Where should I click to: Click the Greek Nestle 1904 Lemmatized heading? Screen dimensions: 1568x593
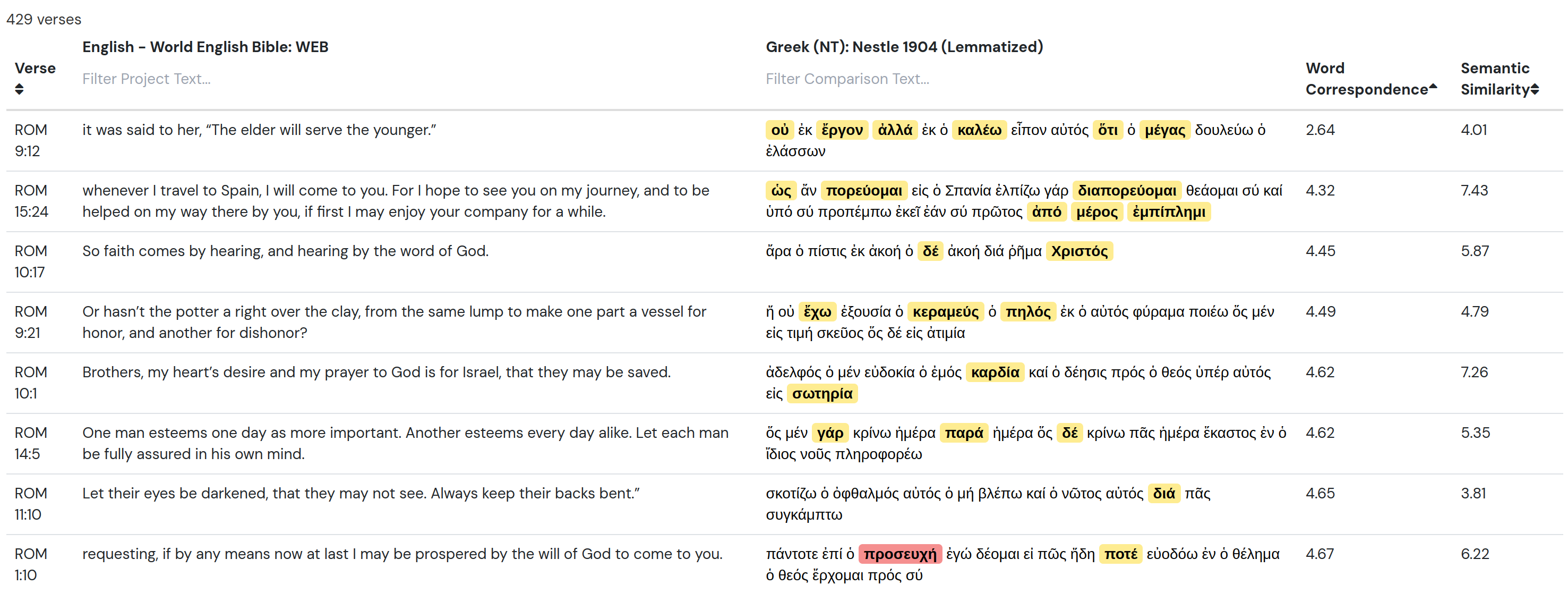(904, 47)
